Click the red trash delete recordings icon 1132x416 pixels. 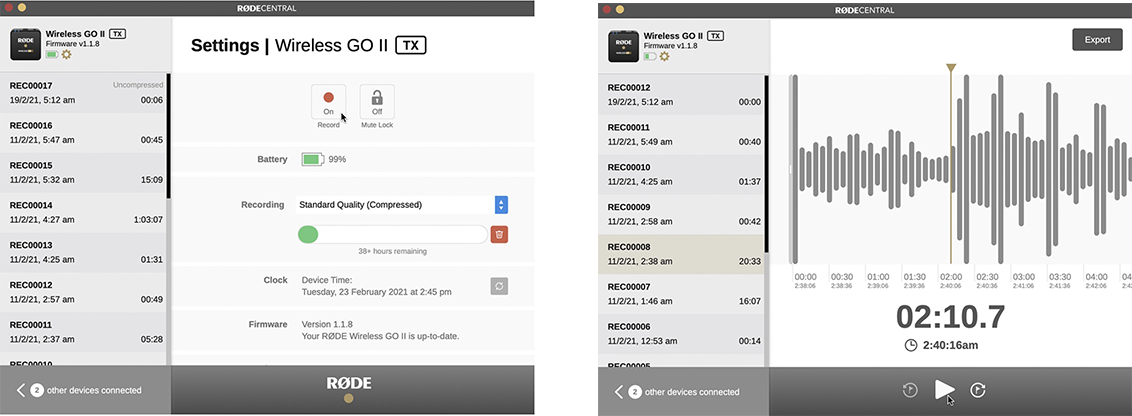(x=499, y=234)
